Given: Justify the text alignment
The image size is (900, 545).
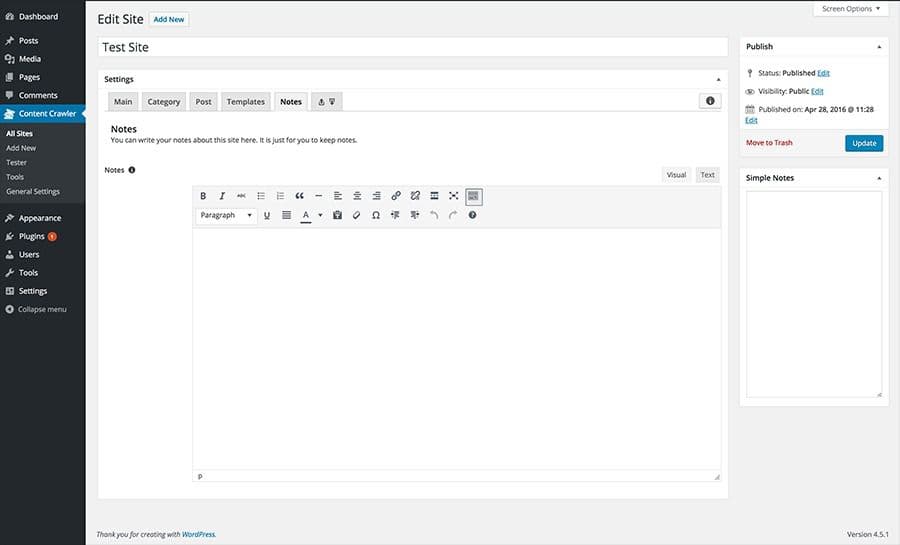Looking at the screenshot, I should (x=286, y=215).
